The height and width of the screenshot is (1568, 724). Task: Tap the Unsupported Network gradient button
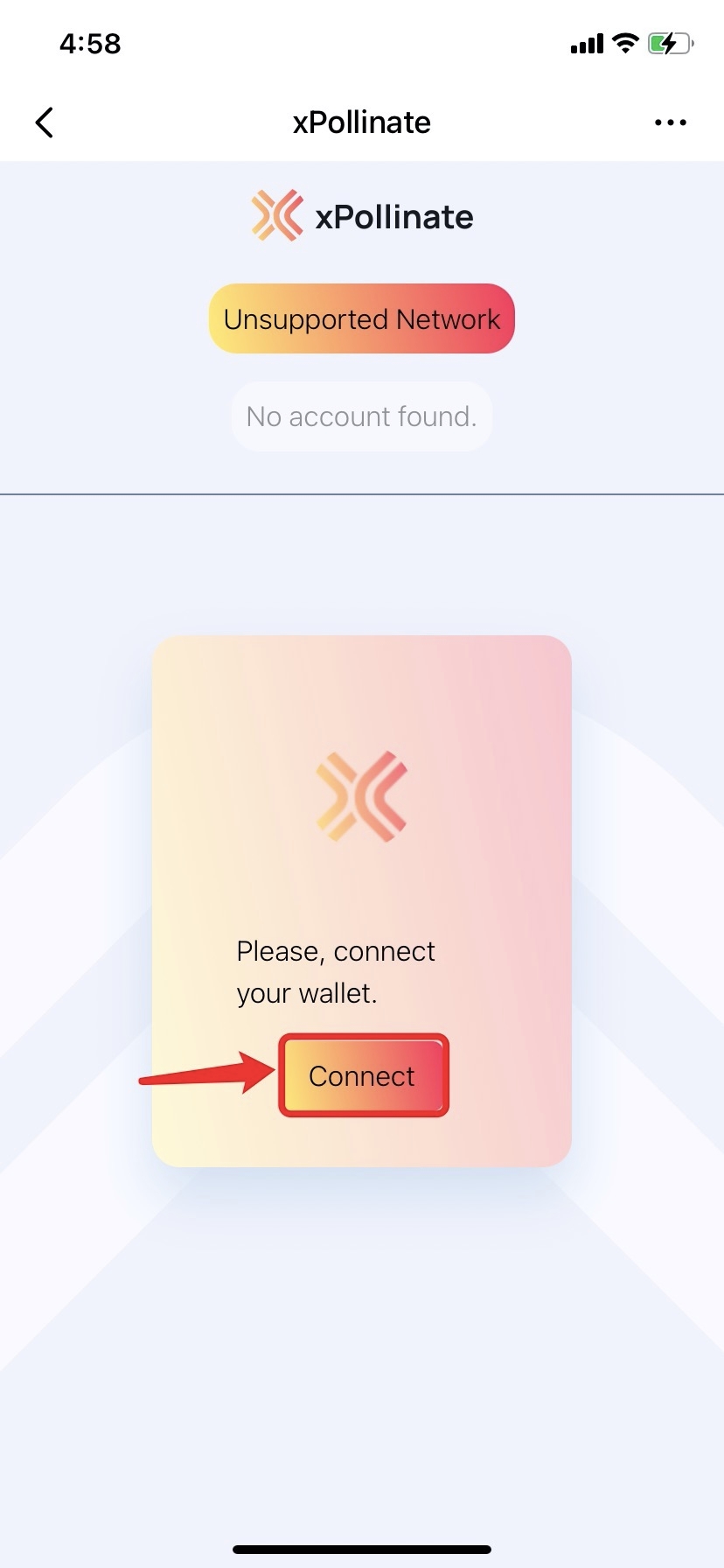(x=362, y=318)
